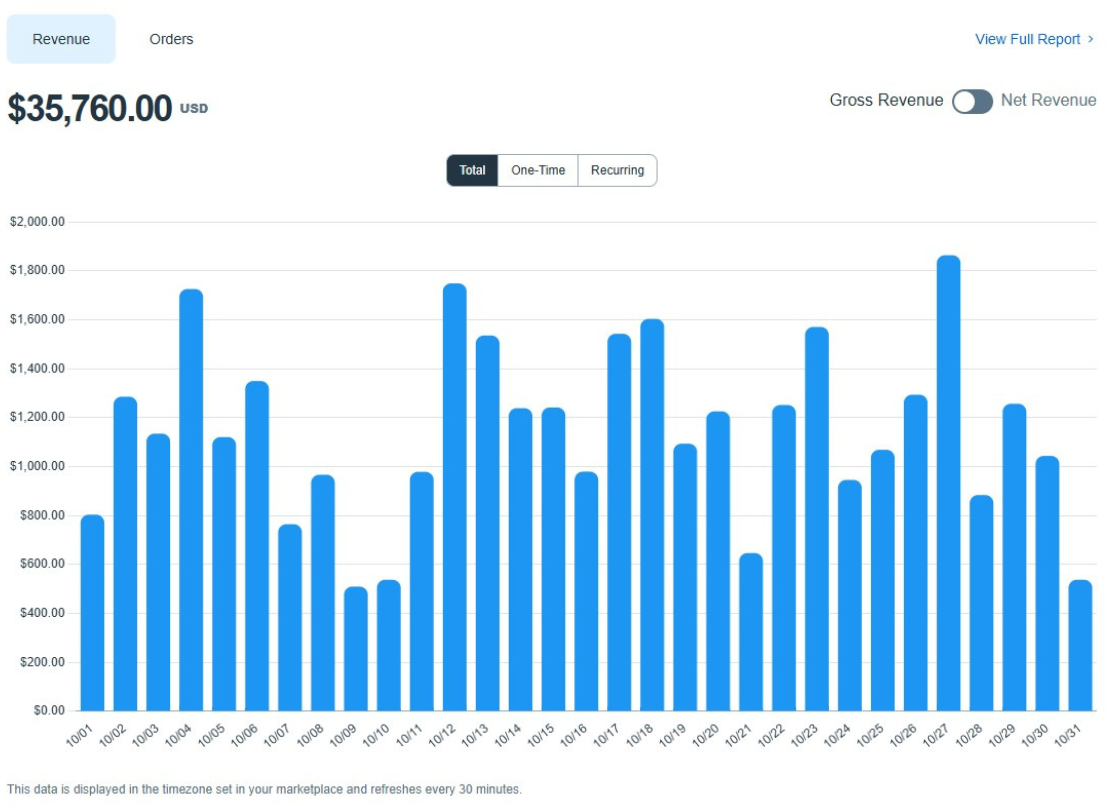The width and height of the screenshot is (1107, 810).
Task: Switch to the Revenue tab
Action: point(61,39)
